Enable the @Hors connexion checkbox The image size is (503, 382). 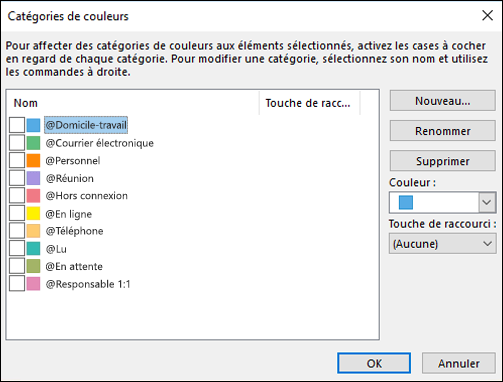point(17,196)
